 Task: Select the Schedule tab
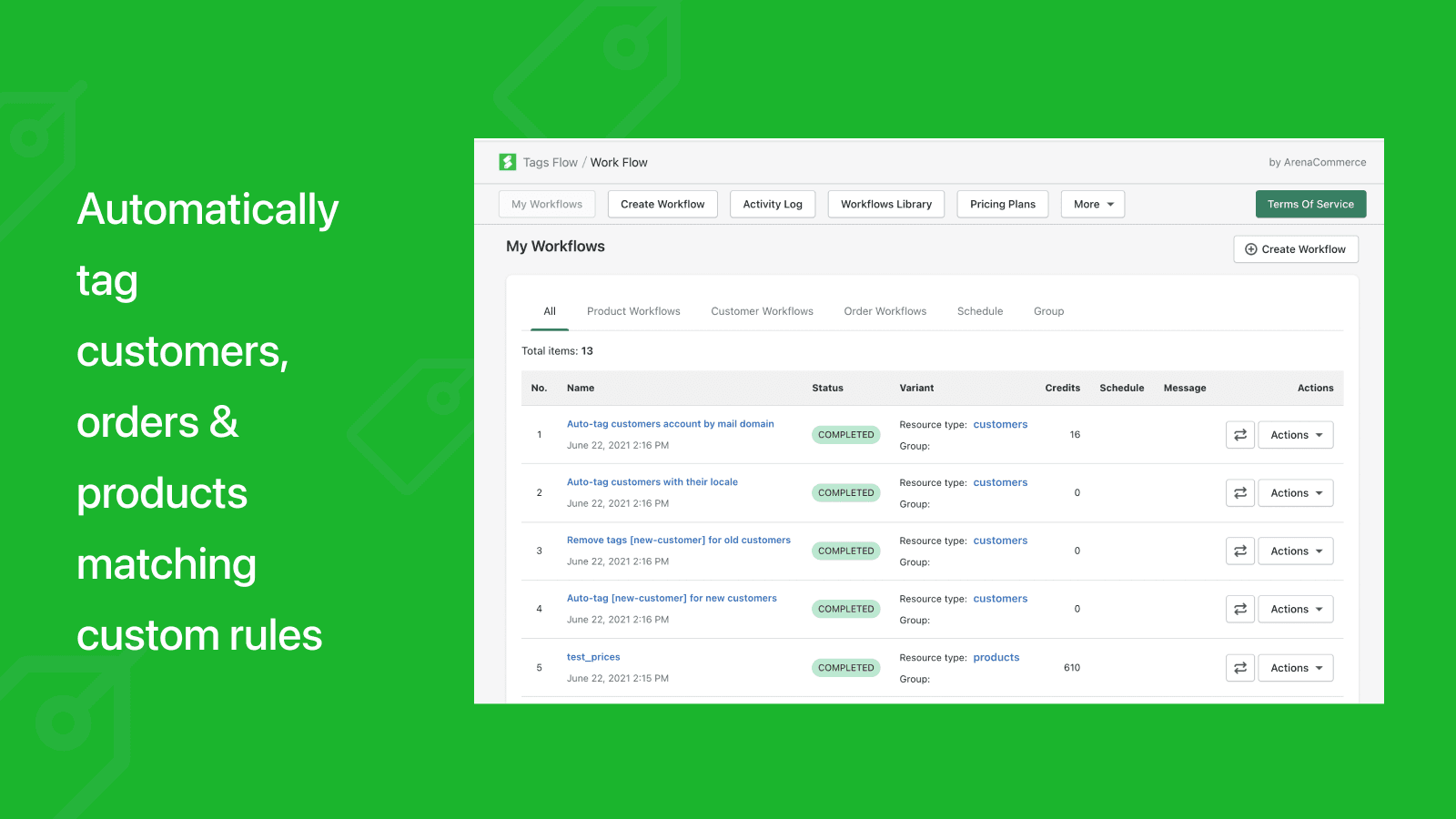(x=979, y=311)
